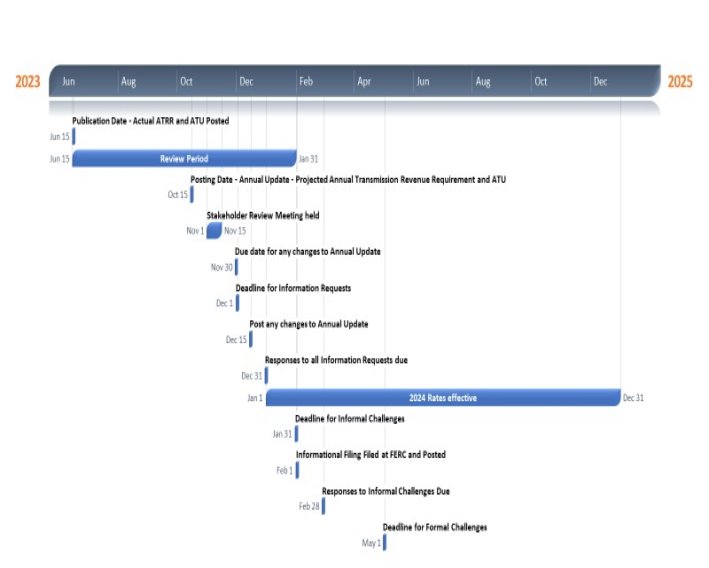
Task: Click the Nov 15 date label
Action: pyautogui.click(x=235, y=231)
